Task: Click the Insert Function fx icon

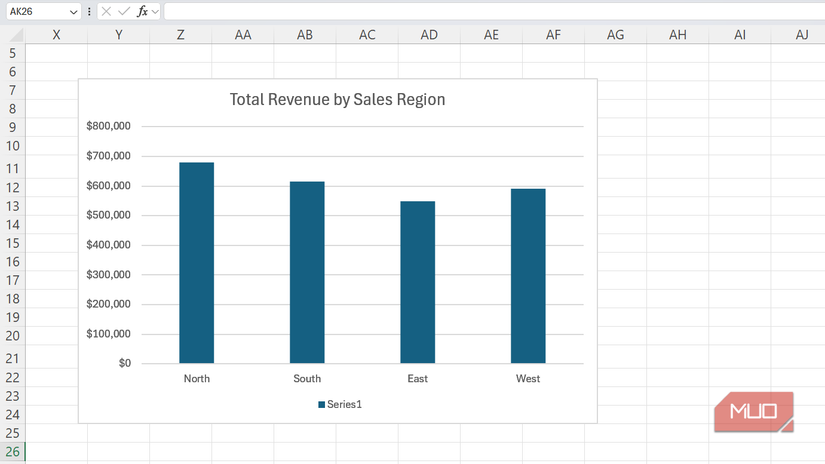Action: tap(142, 12)
